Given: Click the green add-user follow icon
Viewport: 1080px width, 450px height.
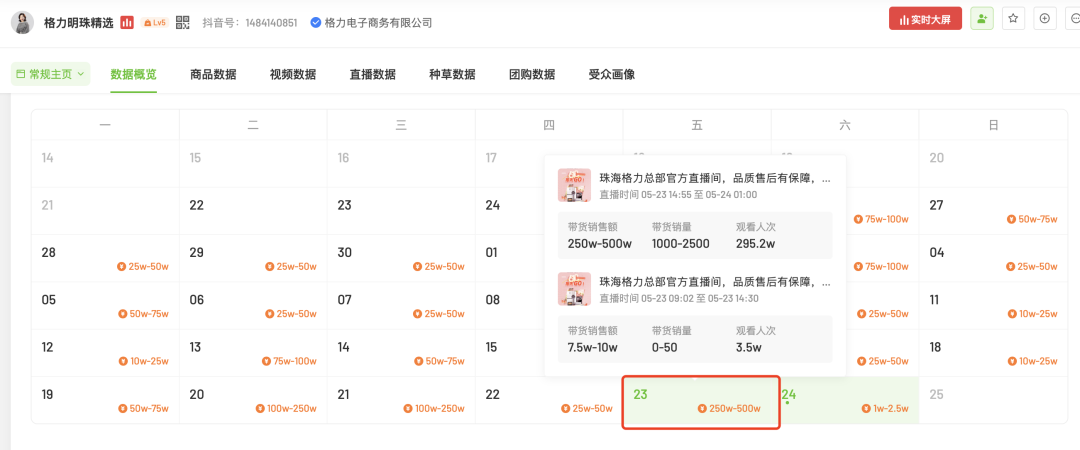Looking at the screenshot, I should coord(982,19).
